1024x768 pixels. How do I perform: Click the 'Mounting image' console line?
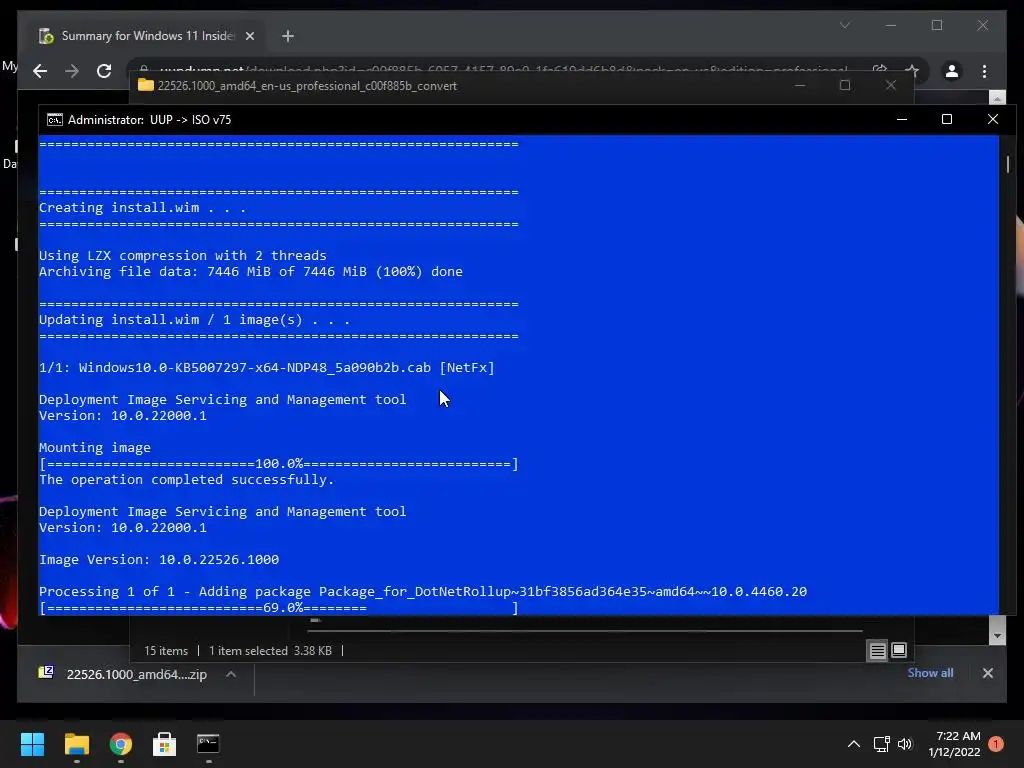click(x=95, y=448)
